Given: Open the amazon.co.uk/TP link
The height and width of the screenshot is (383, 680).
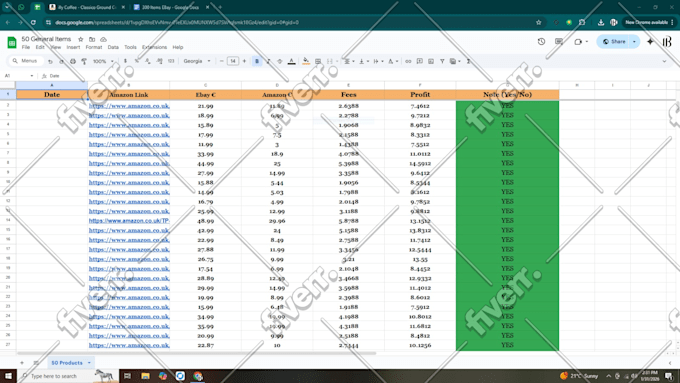Looking at the screenshot, I should pos(129,221).
